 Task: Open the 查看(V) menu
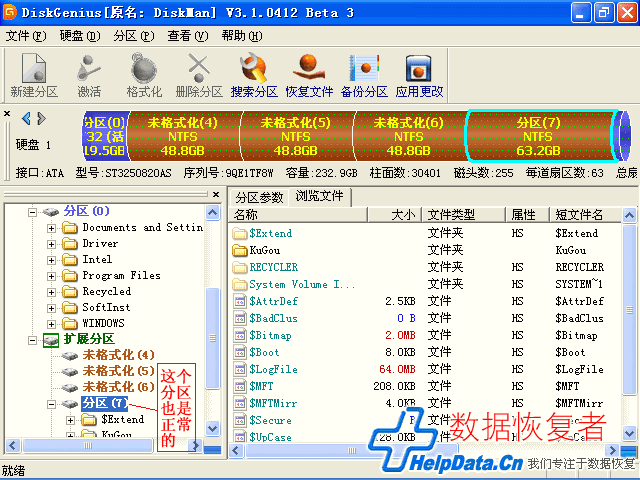click(188, 36)
